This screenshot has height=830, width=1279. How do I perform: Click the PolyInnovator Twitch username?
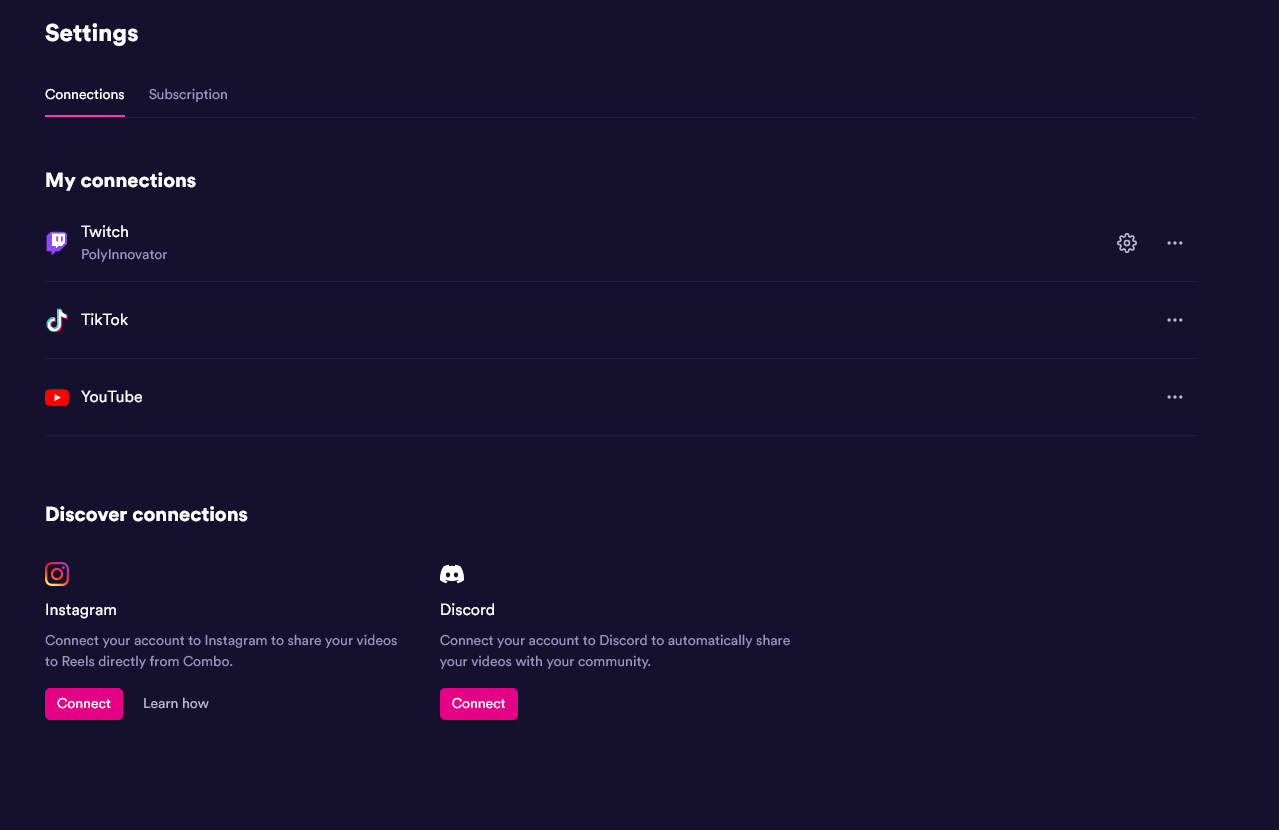pyautogui.click(x=124, y=255)
